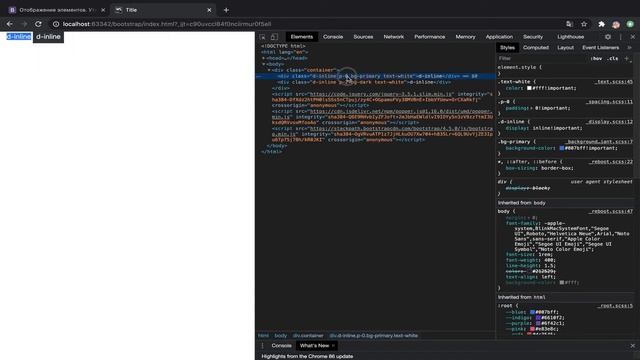Toggle the device toolbar icon in DevTools
This screenshot has height=360, width=640.
[274, 37]
